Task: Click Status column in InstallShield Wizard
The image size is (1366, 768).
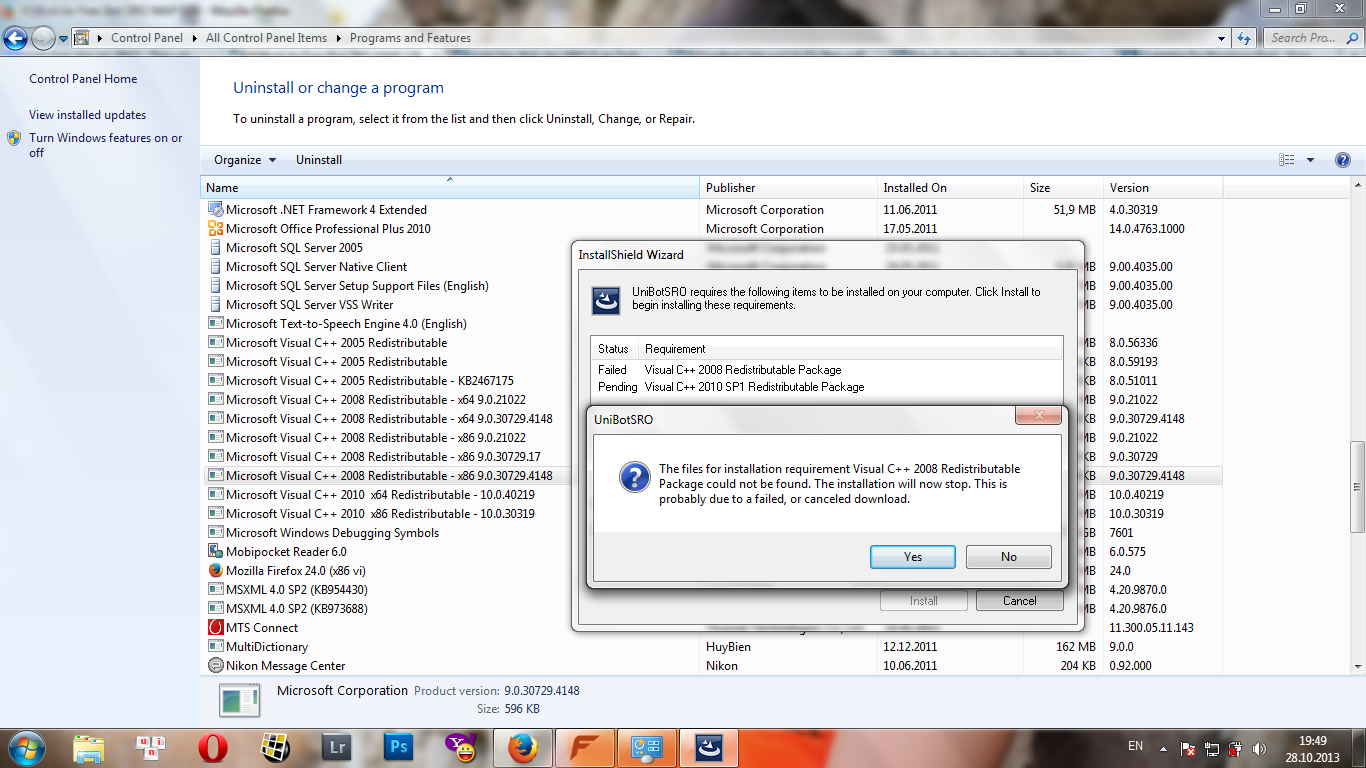Action: (x=615, y=349)
